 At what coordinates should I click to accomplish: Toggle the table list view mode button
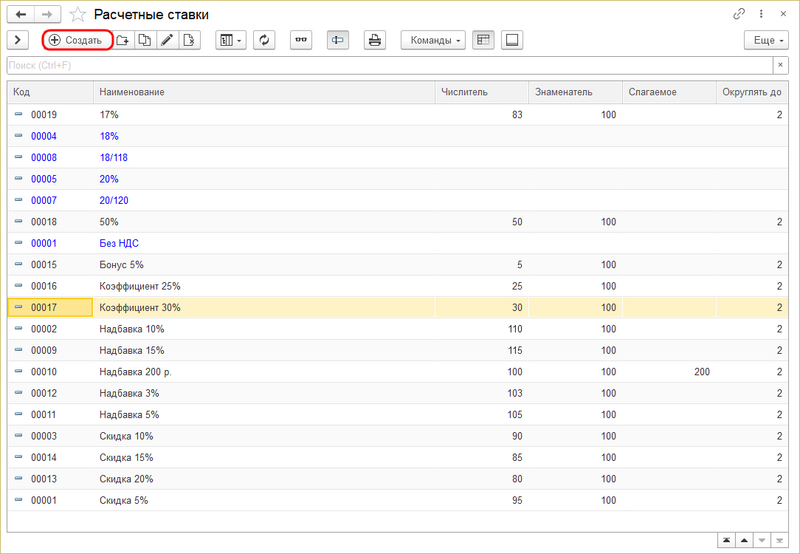coord(484,40)
